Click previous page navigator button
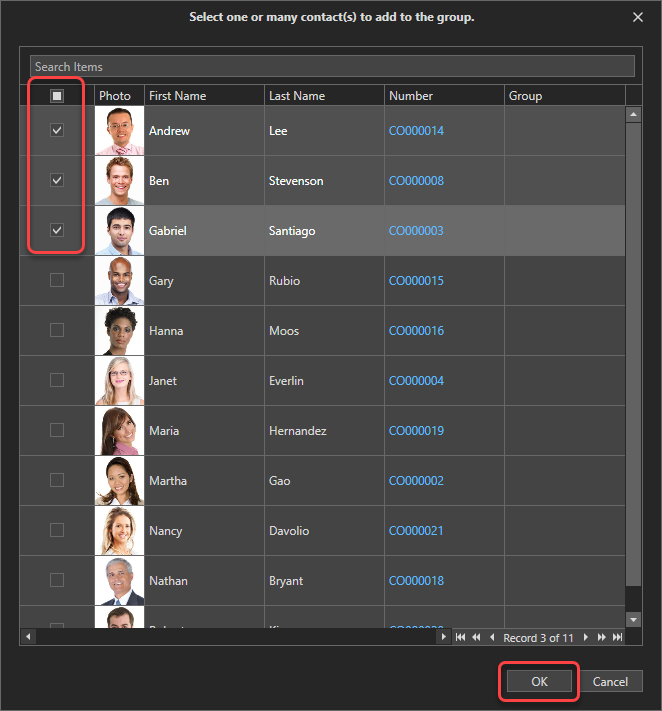 [x=476, y=637]
